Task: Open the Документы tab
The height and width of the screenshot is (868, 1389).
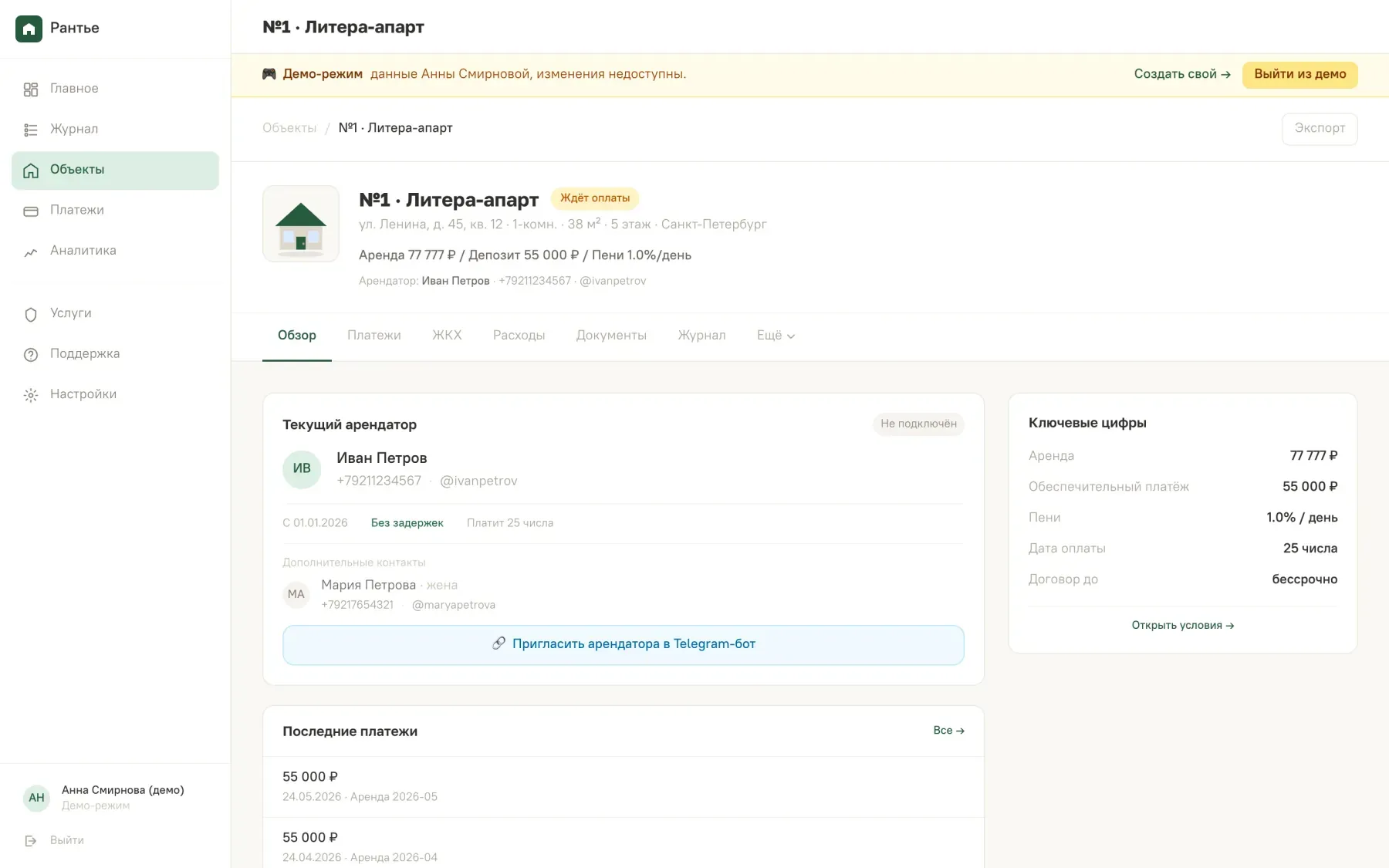Action: click(x=611, y=336)
